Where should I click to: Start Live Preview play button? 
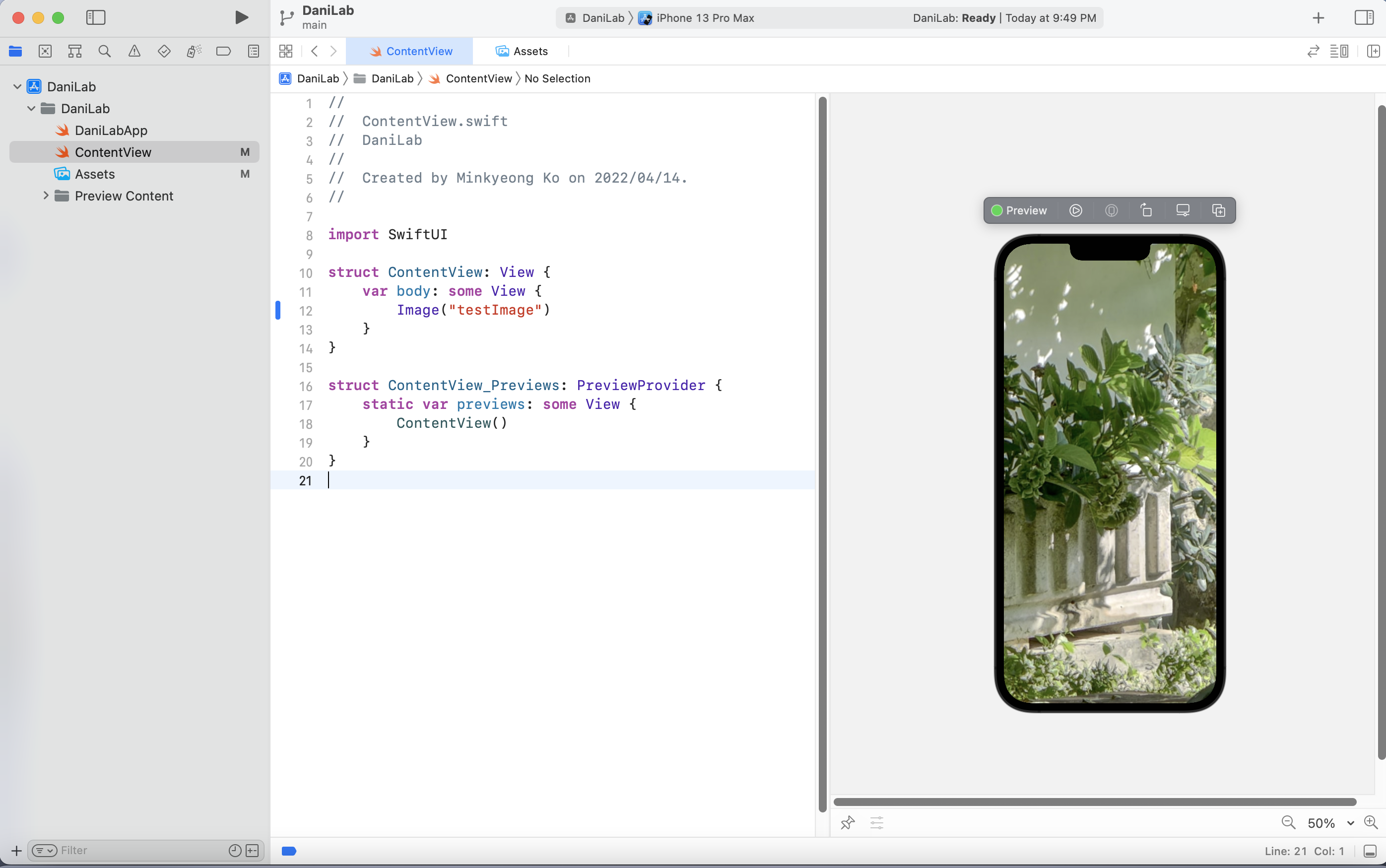coord(1075,211)
